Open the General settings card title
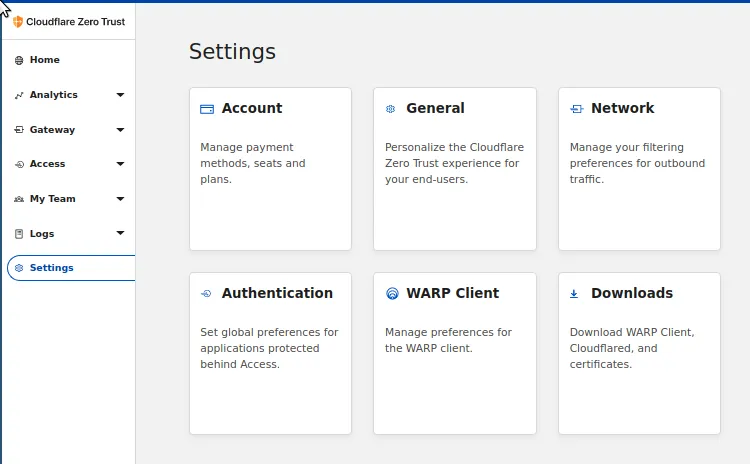 435,108
